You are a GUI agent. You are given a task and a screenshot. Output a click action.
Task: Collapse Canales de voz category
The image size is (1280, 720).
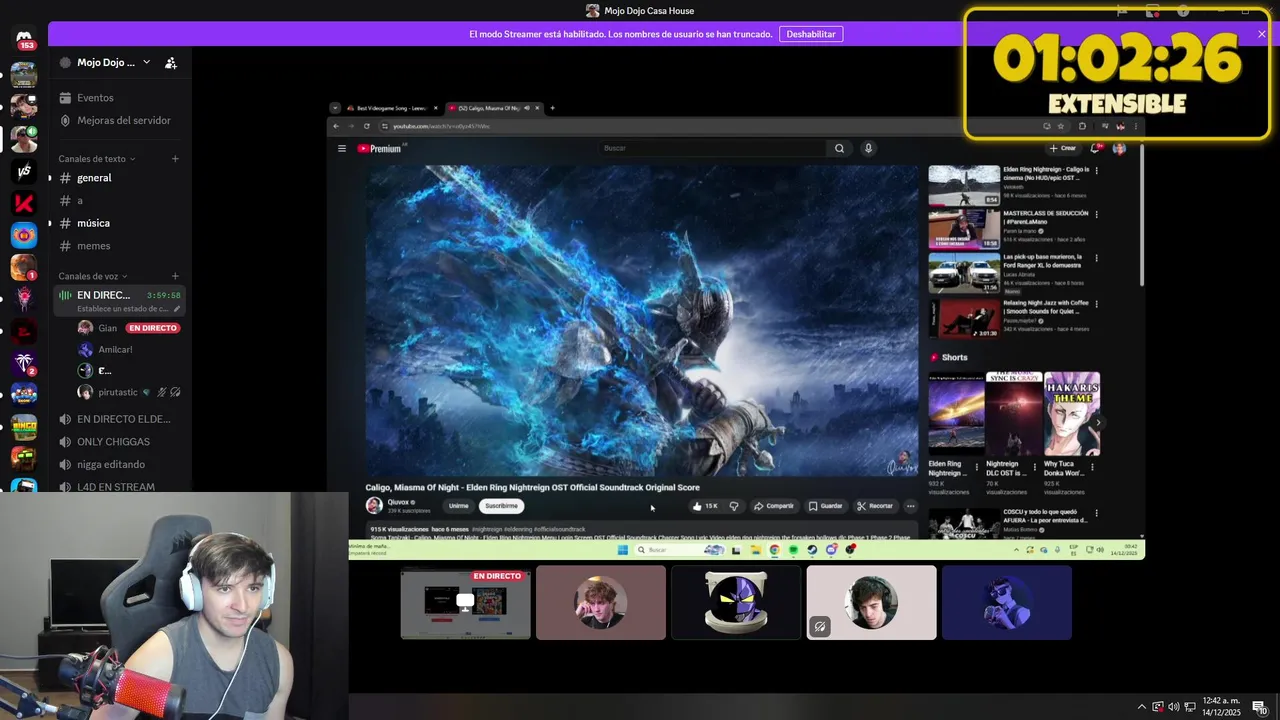[x=92, y=276]
